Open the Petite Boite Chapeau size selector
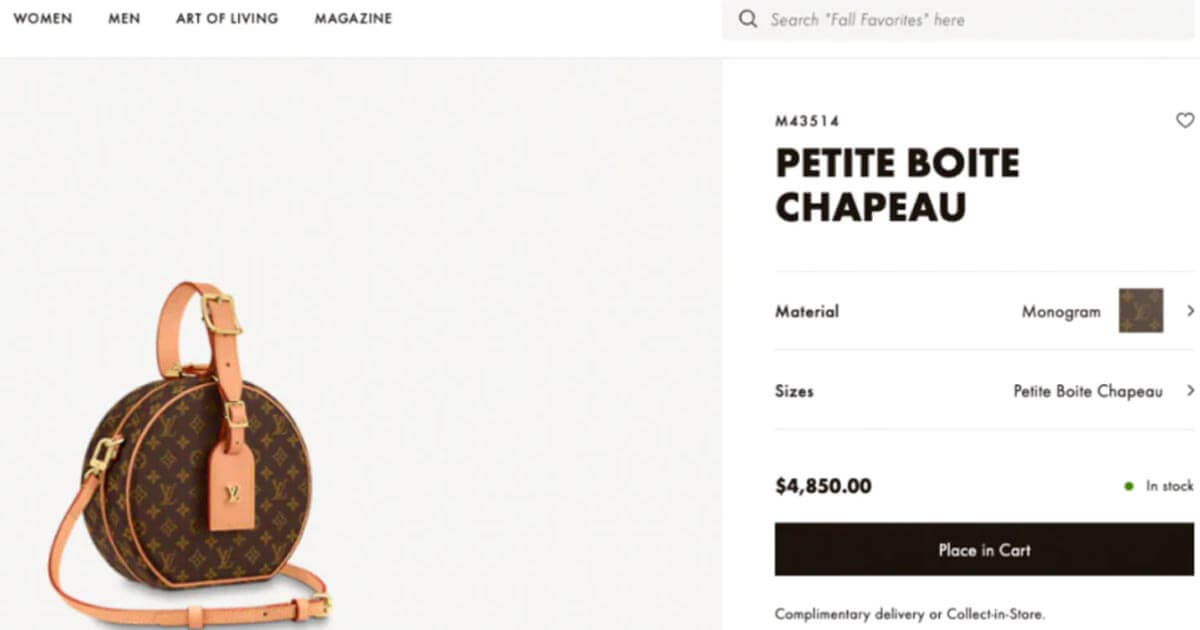 coord(1088,391)
